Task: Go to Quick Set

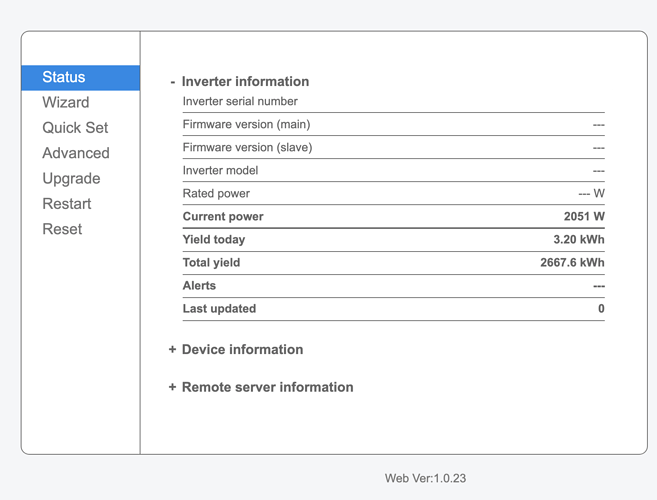Action: pyautogui.click(x=75, y=128)
